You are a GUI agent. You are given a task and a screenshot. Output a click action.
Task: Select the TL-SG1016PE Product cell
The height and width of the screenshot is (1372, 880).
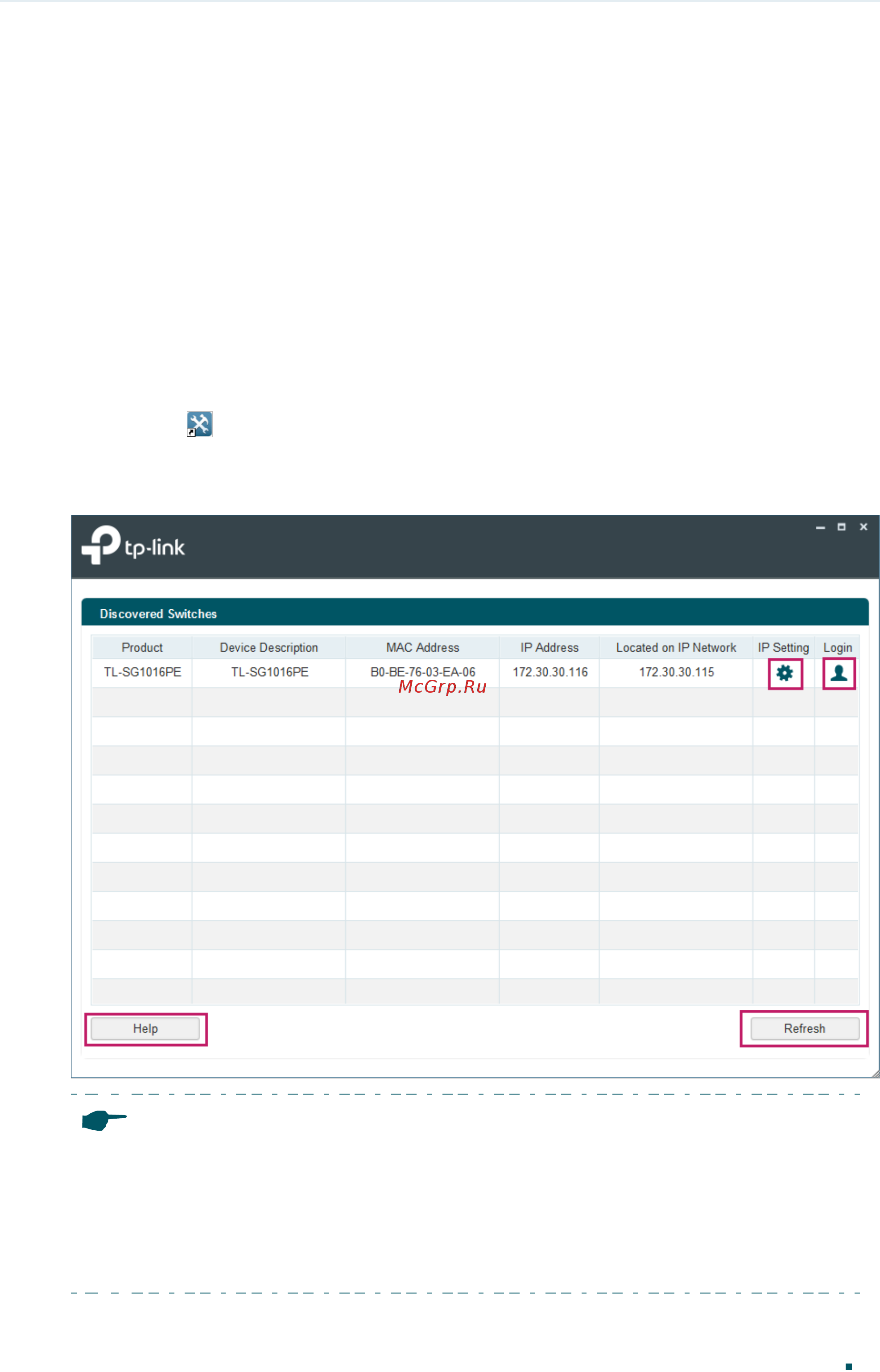142,672
